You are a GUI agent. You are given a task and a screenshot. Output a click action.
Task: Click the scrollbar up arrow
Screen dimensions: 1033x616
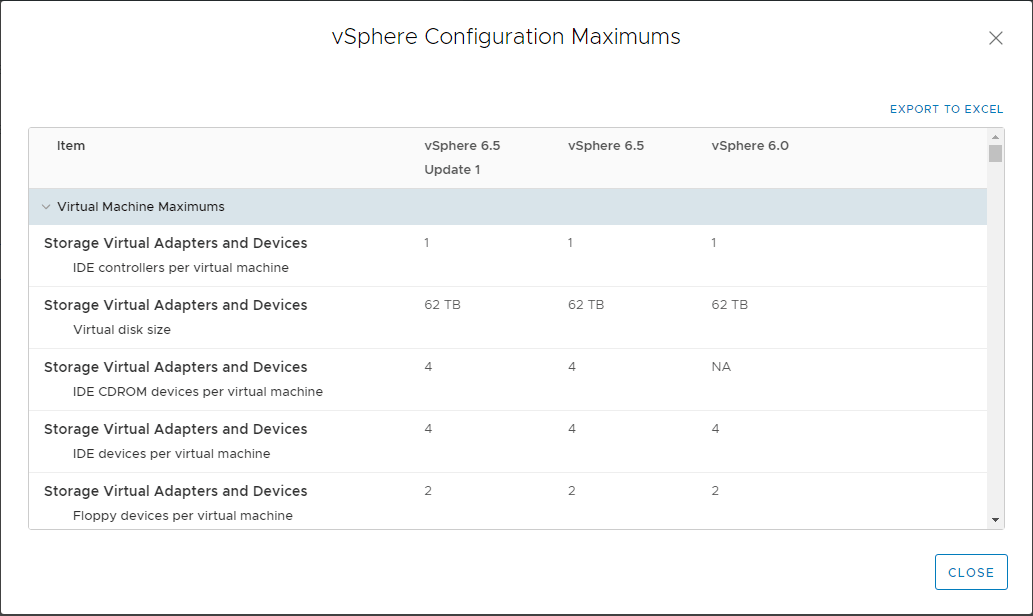(x=995, y=137)
